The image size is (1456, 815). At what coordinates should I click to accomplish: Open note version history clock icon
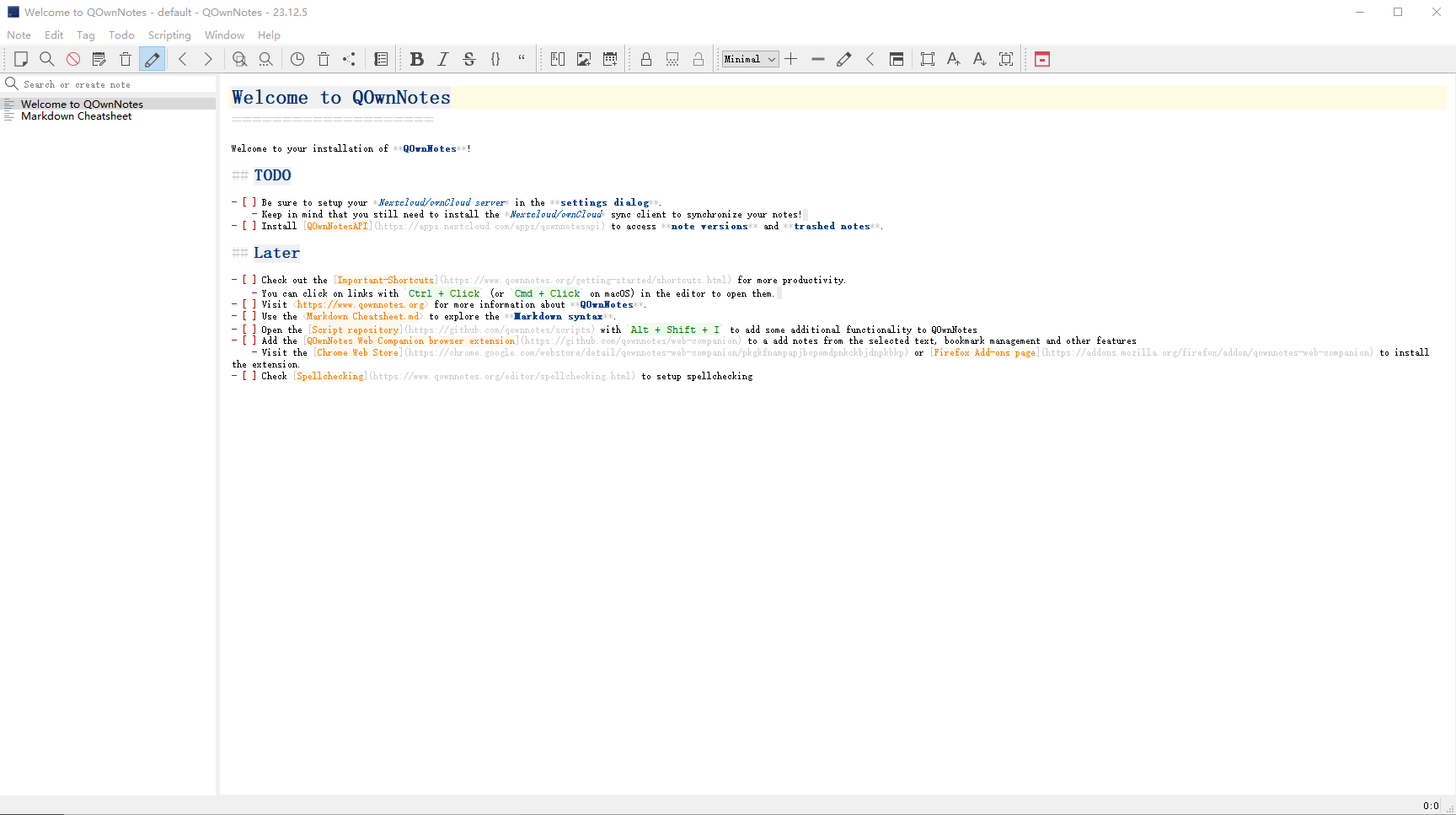(x=297, y=59)
